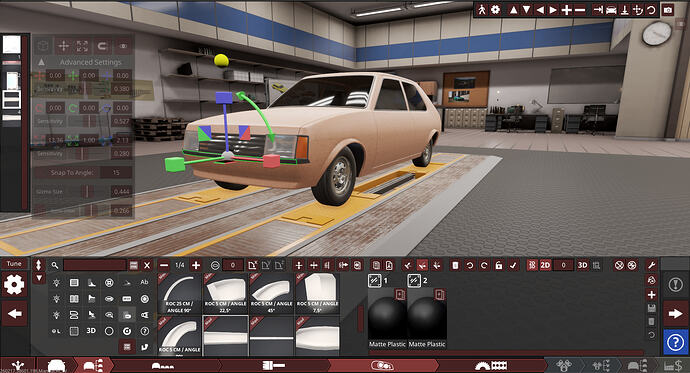Choose ROC 25 CM / ANGLE 90° fixture
This screenshot has height=373, width=690.
pyautogui.click(x=180, y=293)
